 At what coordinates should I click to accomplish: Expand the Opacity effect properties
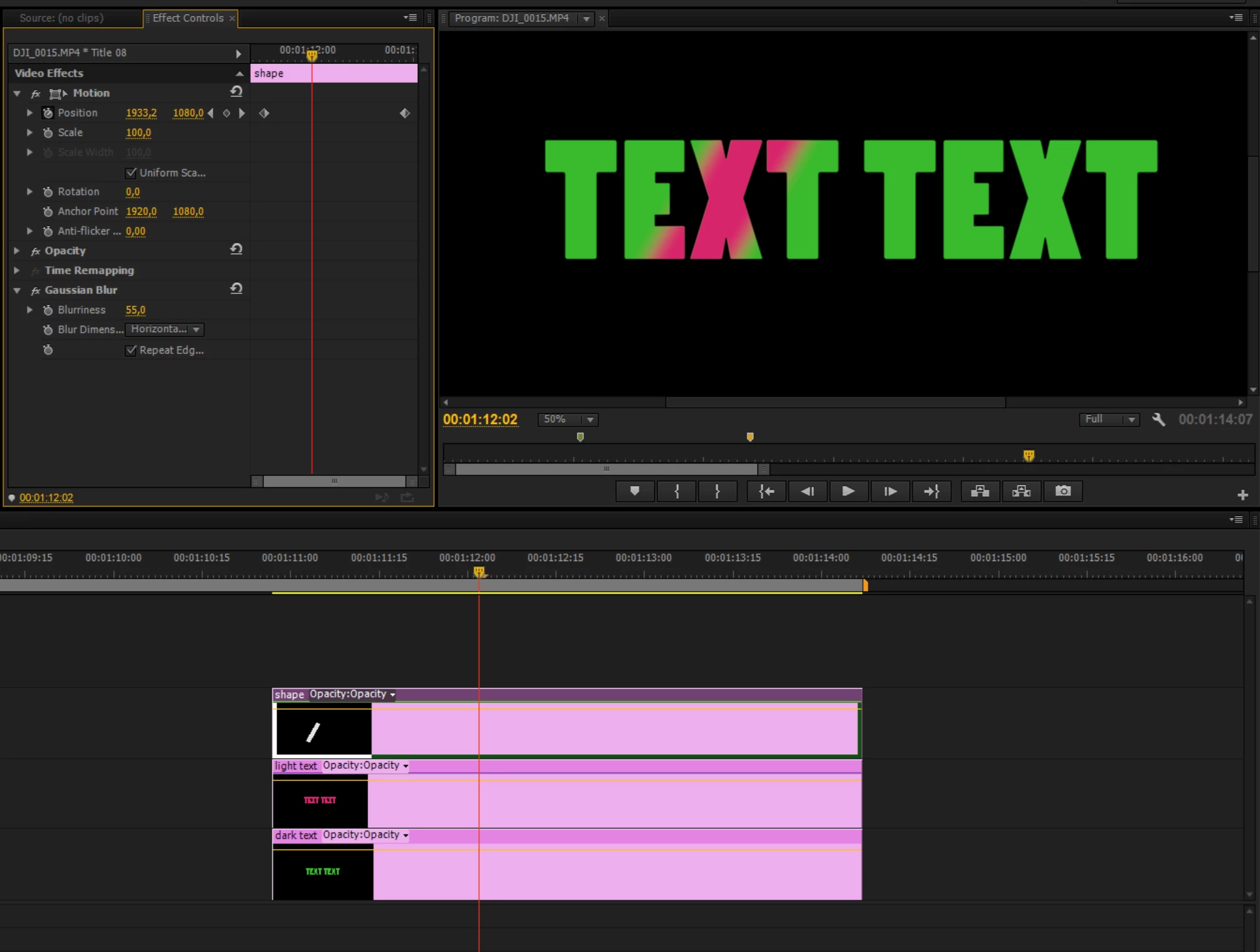click(17, 251)
